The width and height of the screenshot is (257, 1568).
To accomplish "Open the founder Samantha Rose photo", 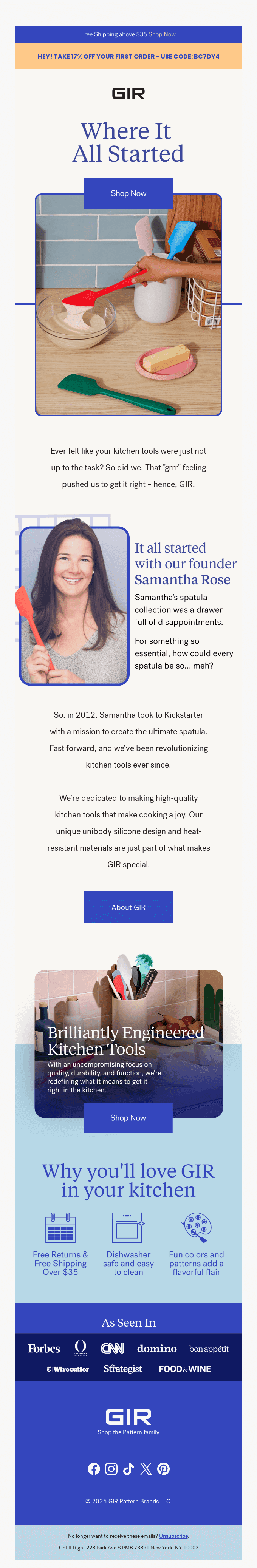I will [74, 606].
